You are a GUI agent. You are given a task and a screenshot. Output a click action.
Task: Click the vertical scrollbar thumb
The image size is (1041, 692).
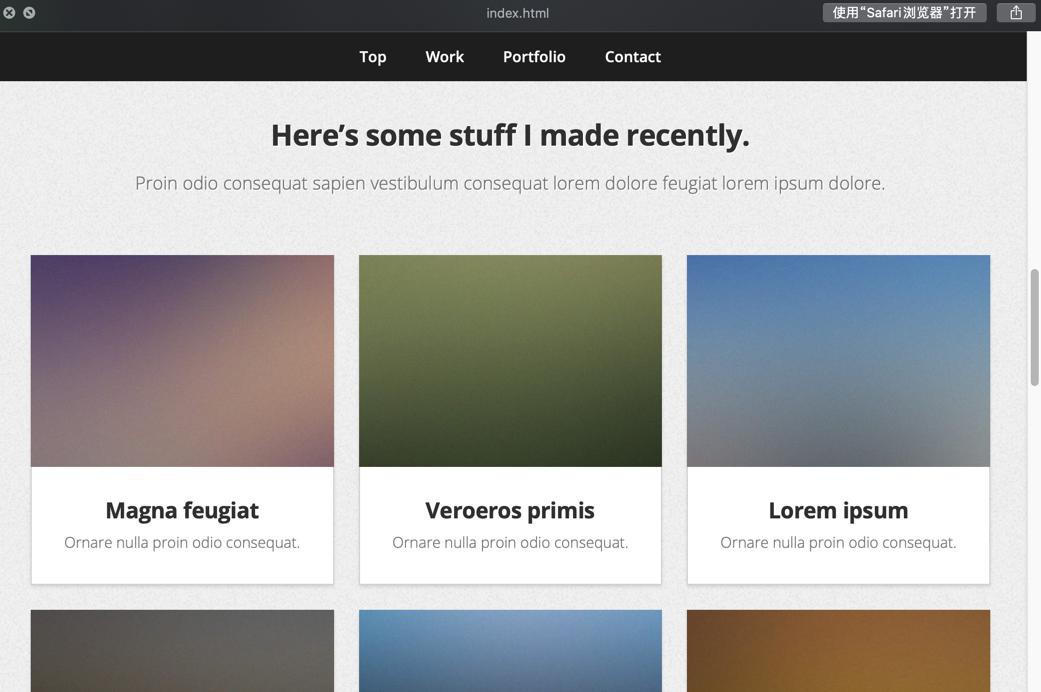(1035, 327)
